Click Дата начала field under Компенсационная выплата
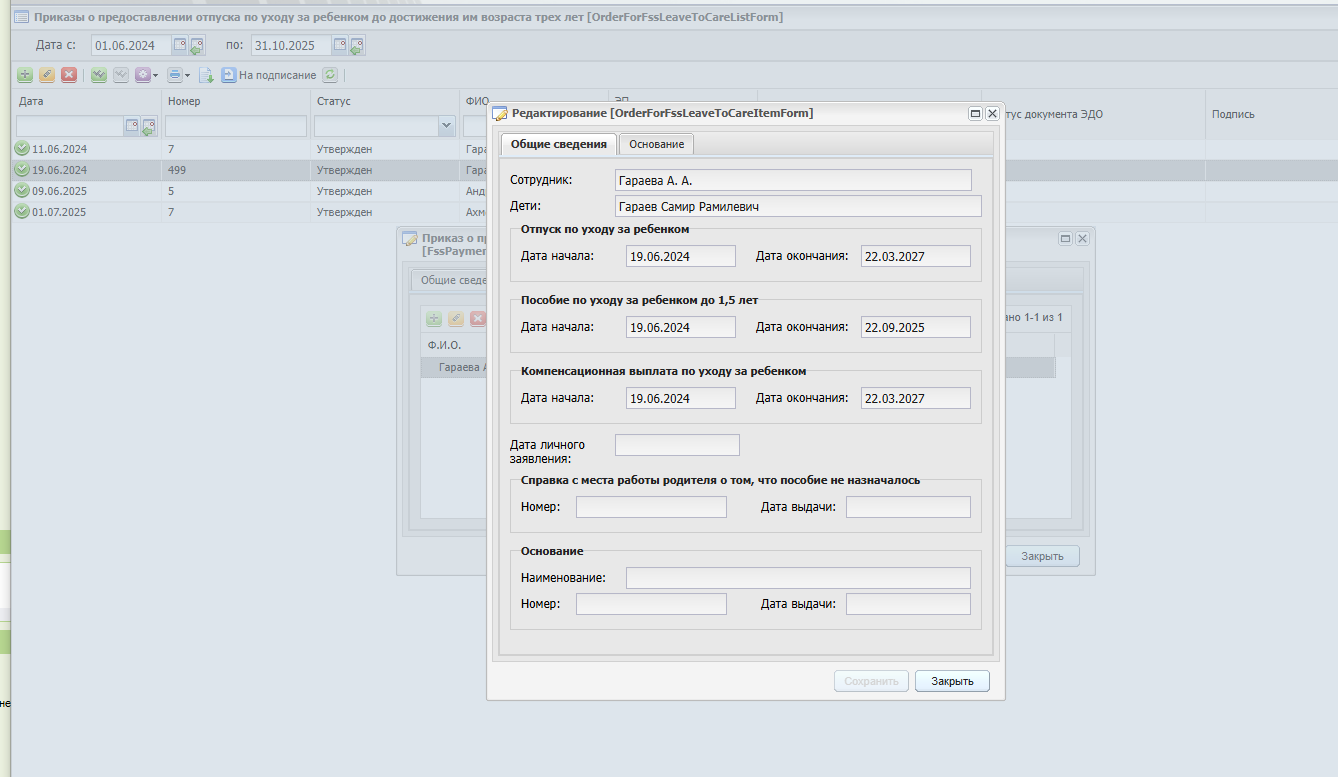 [681, 398]
